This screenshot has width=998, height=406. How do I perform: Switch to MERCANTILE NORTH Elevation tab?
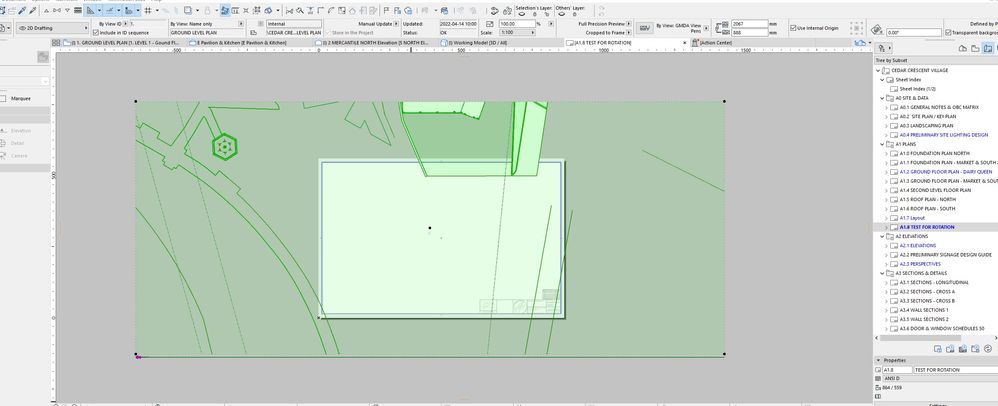coord(372,43)
